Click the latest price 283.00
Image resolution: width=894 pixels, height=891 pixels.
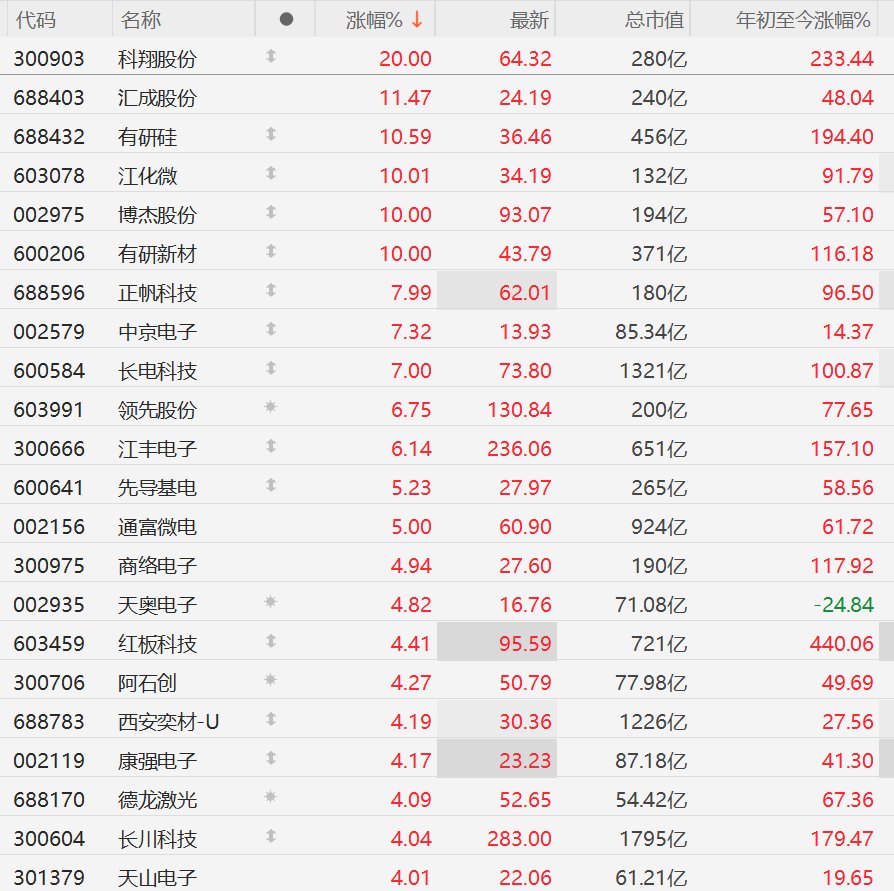click(519, 839)
